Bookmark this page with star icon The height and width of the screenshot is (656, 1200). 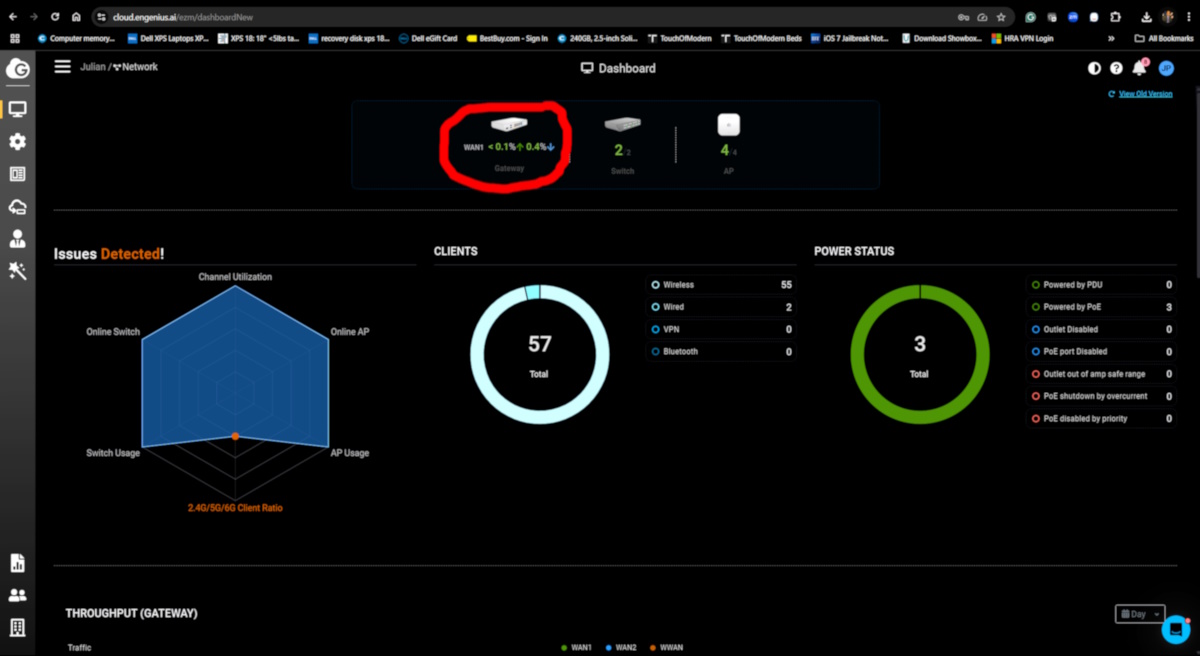pos(1001,17)
